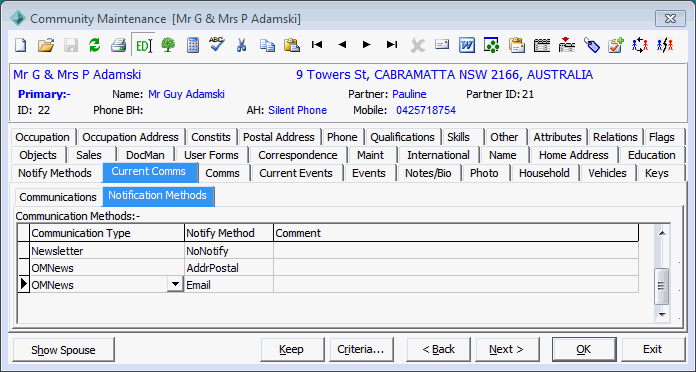The image size is (696, 372).
Task: Click the printer icon
Action: pos(119,45)
